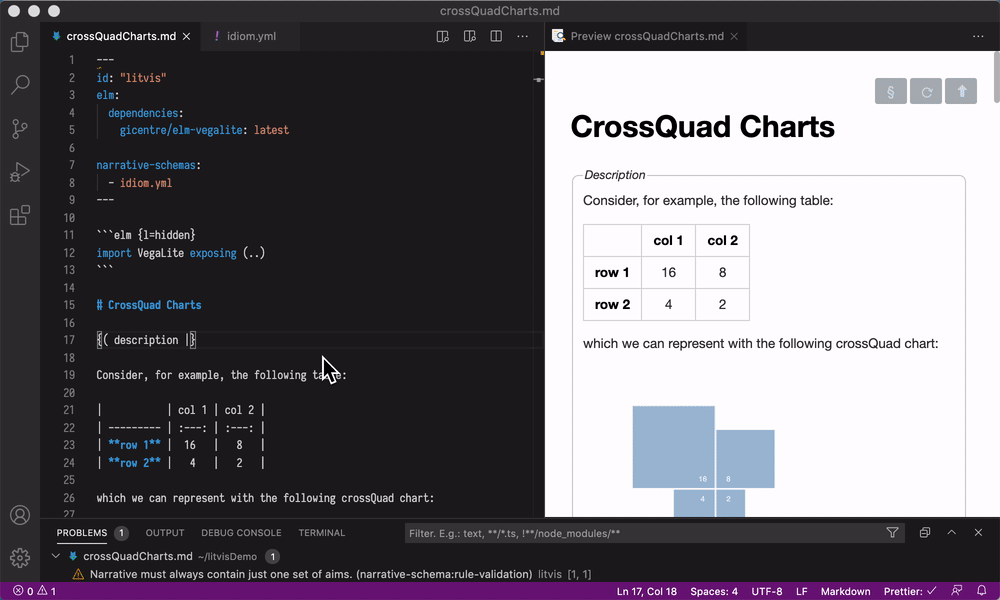Click "import VegaLite exposing (..)" line
Image resolution: width=1000 pixels, height=600 pixels.
(180, 252)
